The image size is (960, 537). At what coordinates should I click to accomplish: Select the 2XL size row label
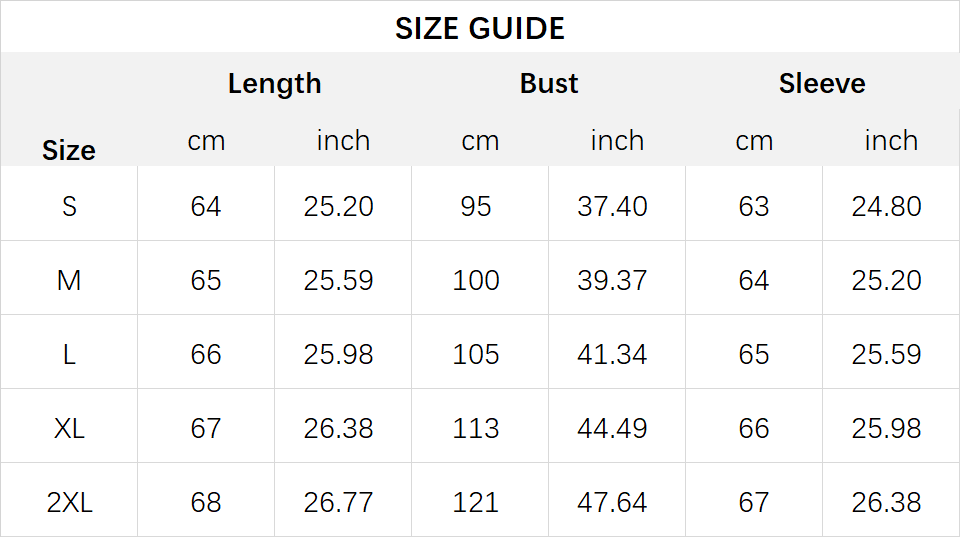(69, 503)
